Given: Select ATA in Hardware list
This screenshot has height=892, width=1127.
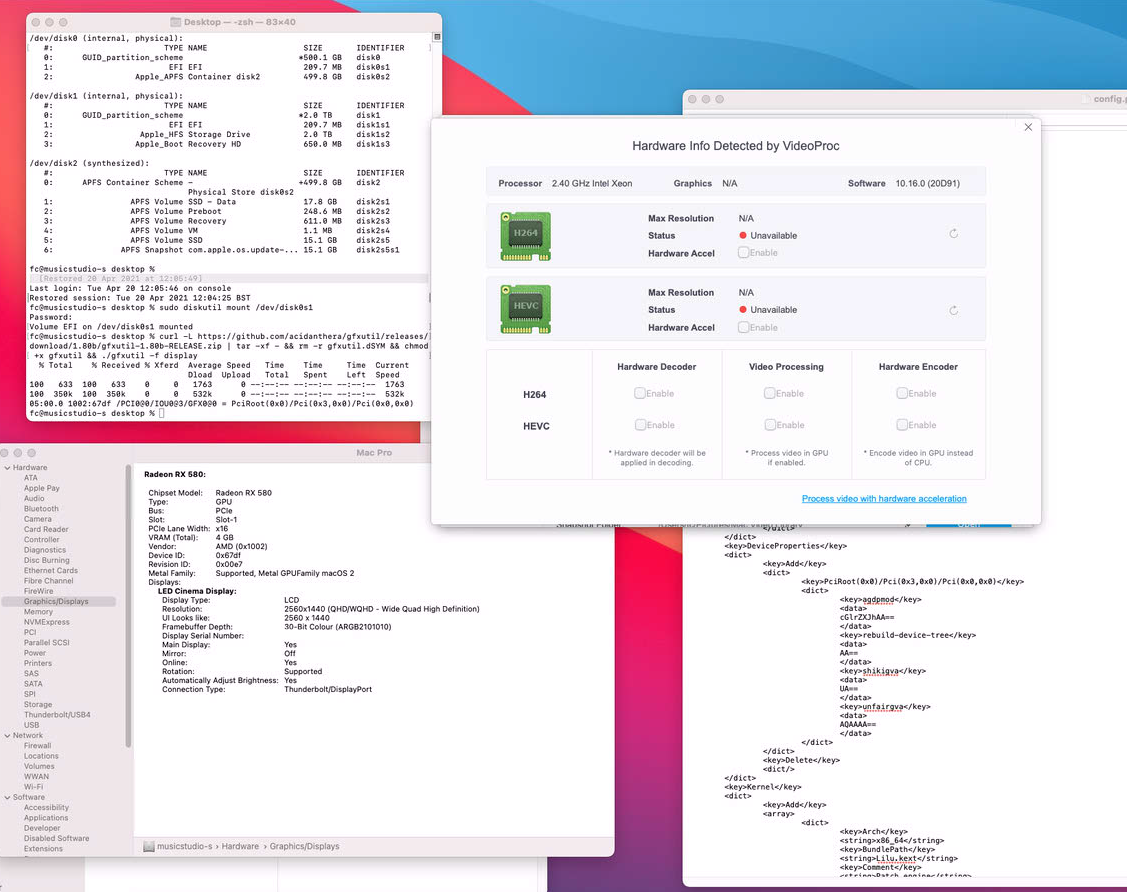Looking at the screenshot, I should (31, 478).
